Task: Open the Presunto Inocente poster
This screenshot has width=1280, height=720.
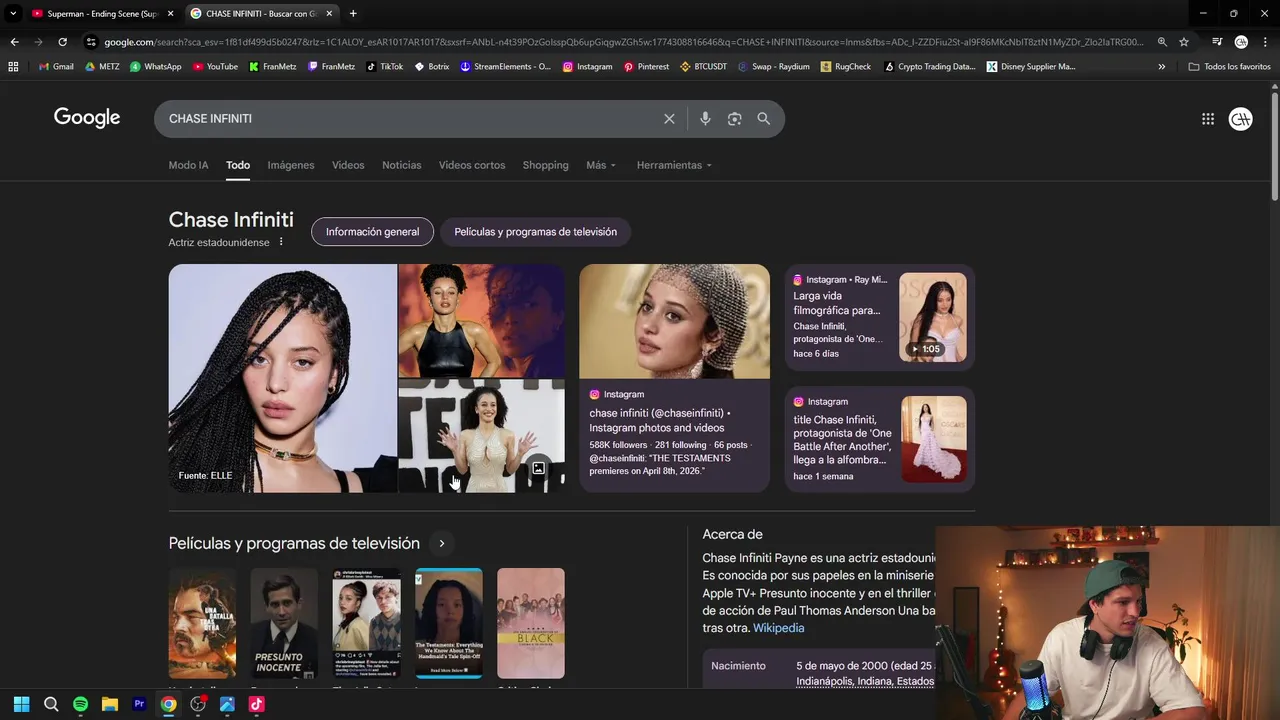Action: coord(284,623)
